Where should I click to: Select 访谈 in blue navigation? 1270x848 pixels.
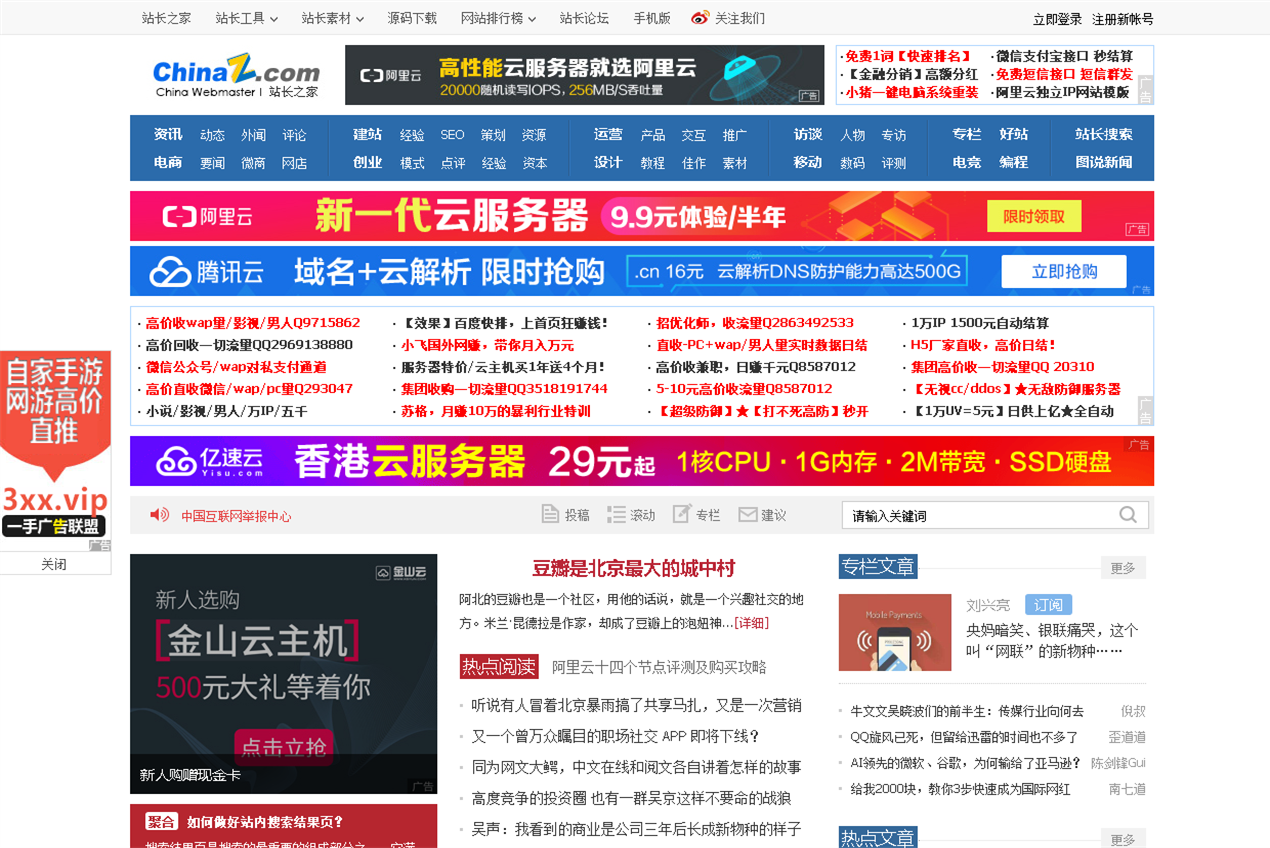coord(808,134)
